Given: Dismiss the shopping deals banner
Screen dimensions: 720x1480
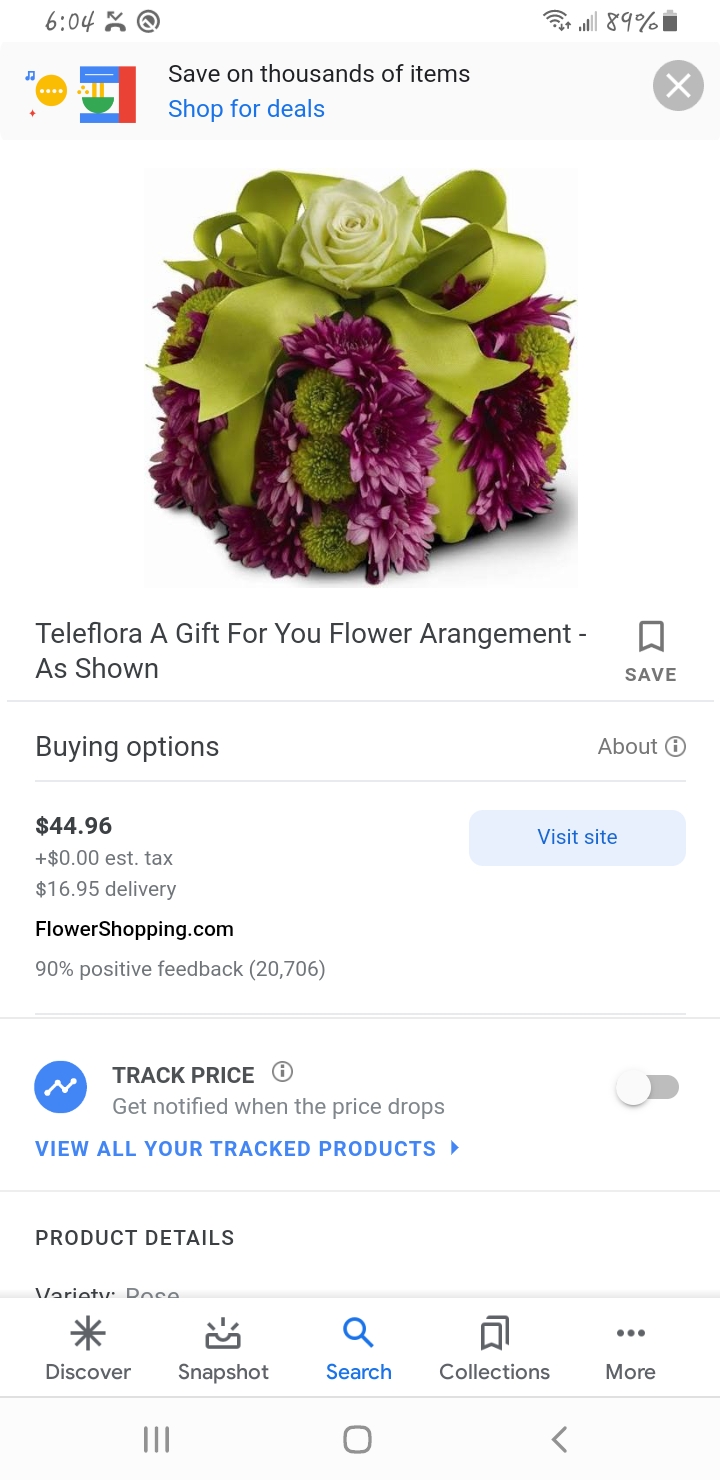Looking at the screenshot, I should click(678, 87).
